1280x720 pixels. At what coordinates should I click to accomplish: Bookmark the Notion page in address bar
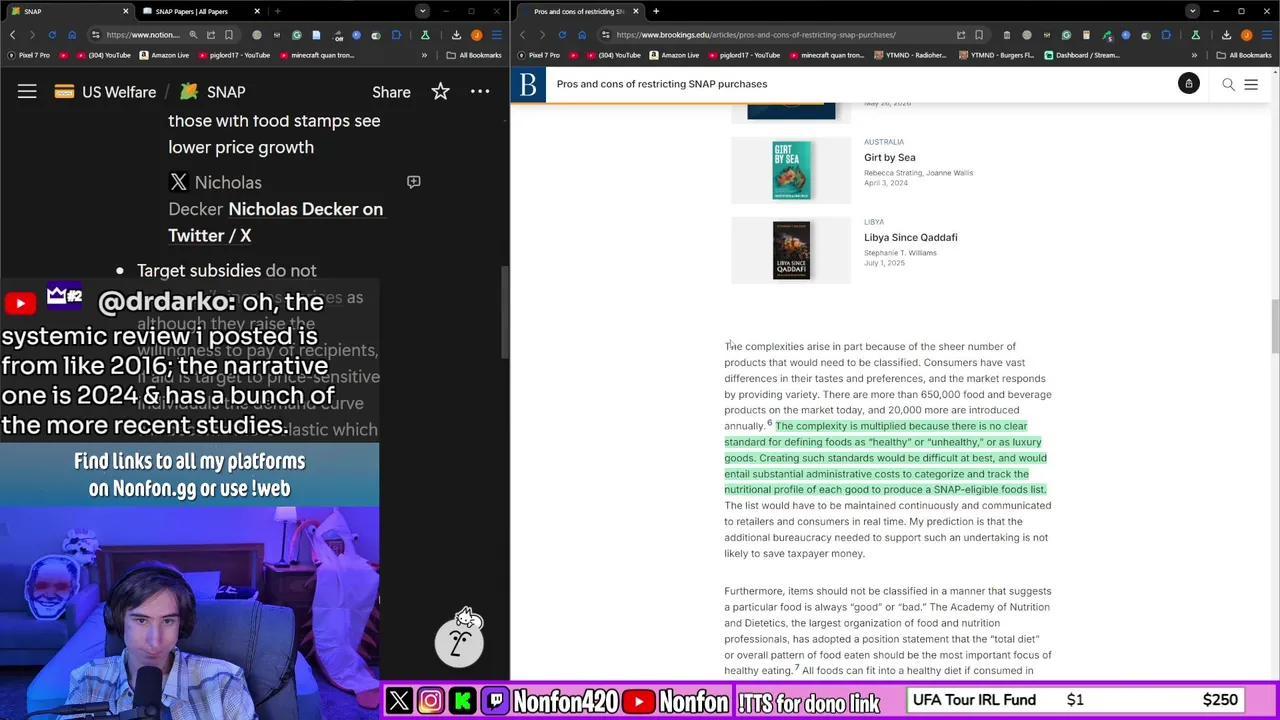coord(229,35)
